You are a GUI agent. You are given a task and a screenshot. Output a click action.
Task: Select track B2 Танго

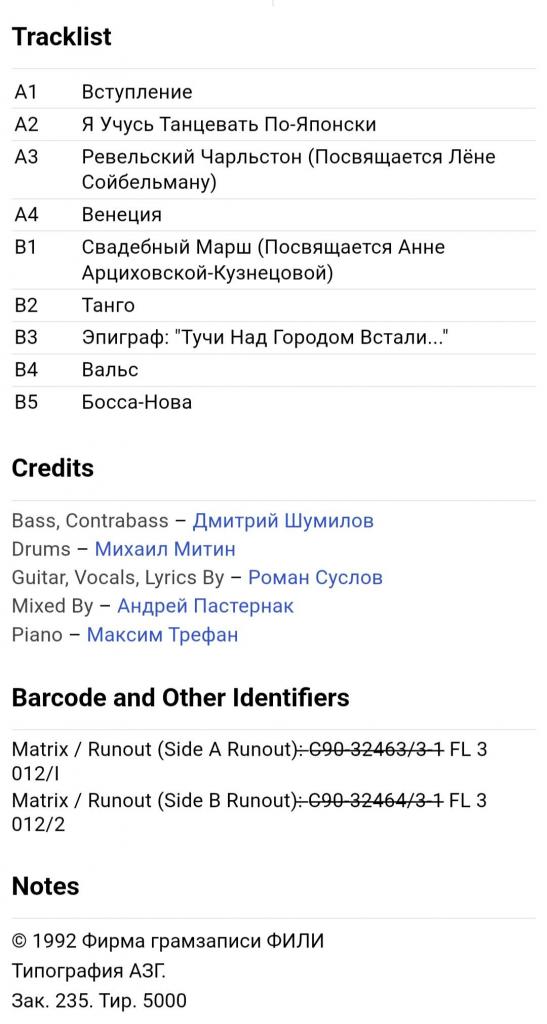274,306
